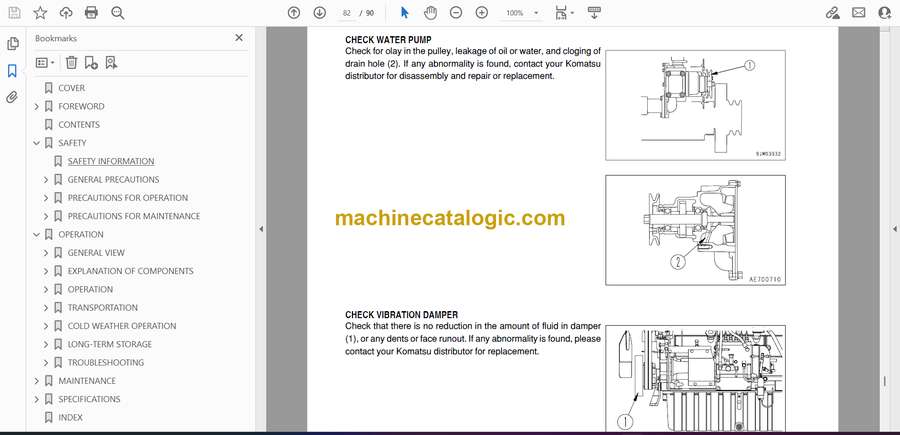
Task: Collapse the SAFETY bookmark section
Action: (37, 143)
